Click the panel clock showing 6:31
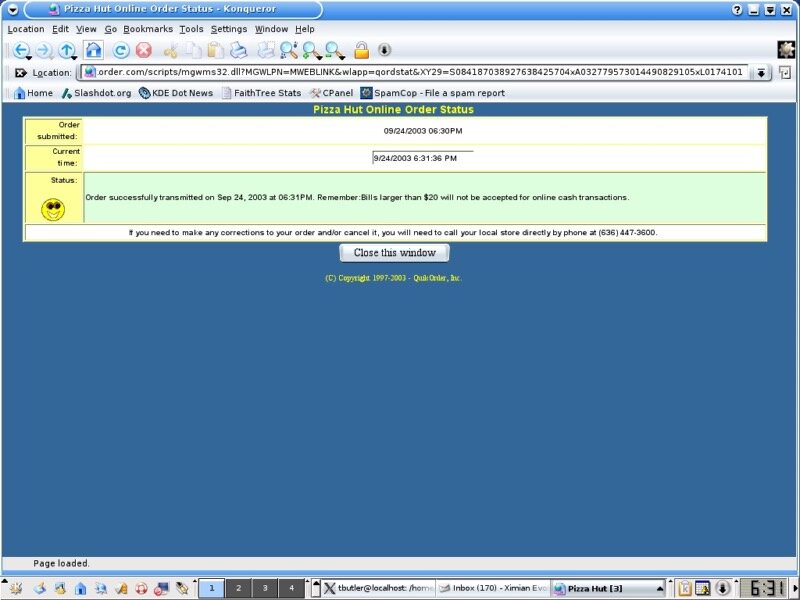The width and height of the screenshot is (800, 600). 764,588
